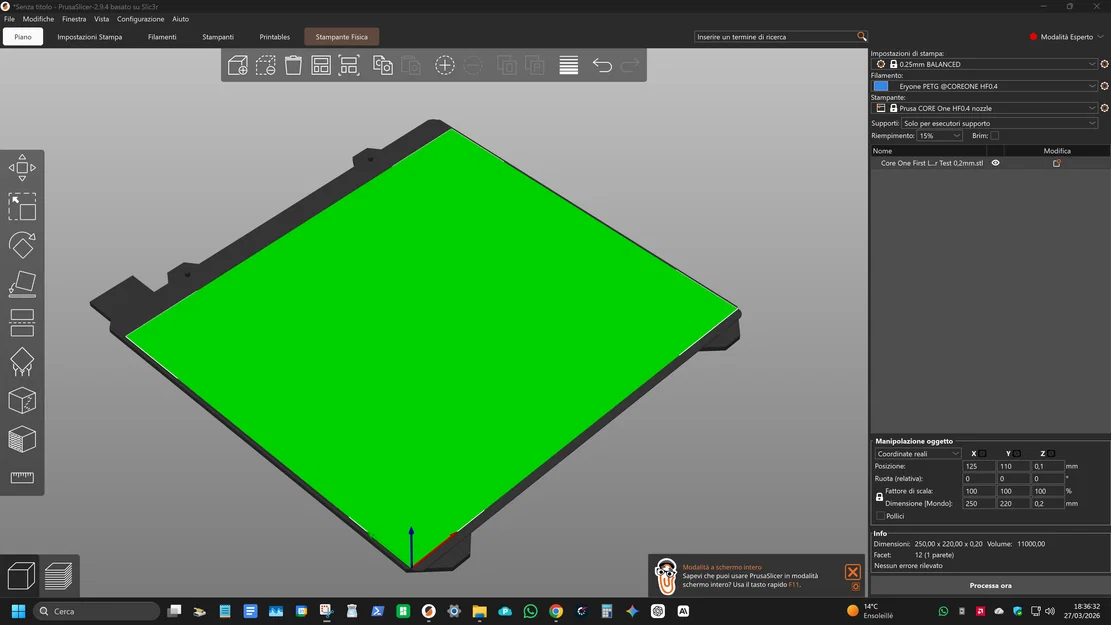Open the Measure ruler tool
This screenshot has width=1111, height=625.
point(22,478)
